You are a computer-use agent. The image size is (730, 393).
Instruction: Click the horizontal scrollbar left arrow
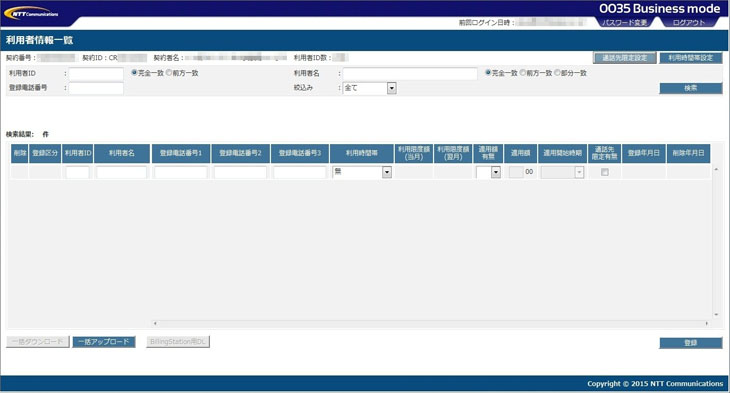[155, 323]
